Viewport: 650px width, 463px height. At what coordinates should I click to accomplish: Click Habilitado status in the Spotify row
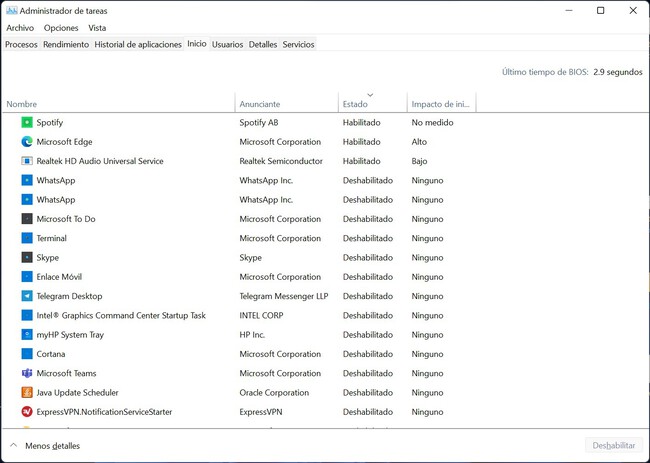(361, 122)
